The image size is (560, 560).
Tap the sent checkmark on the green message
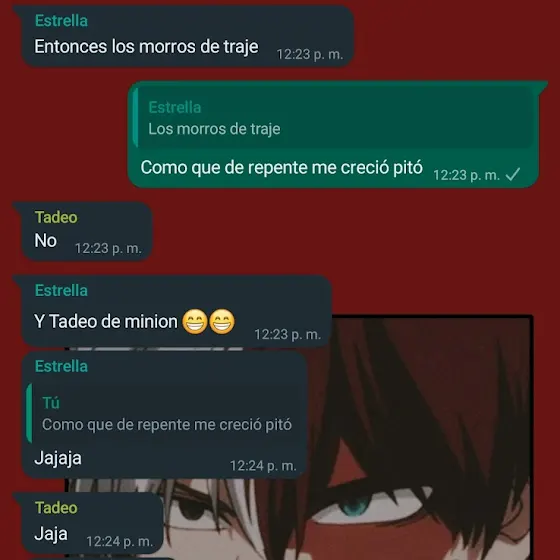coord(513,175)
